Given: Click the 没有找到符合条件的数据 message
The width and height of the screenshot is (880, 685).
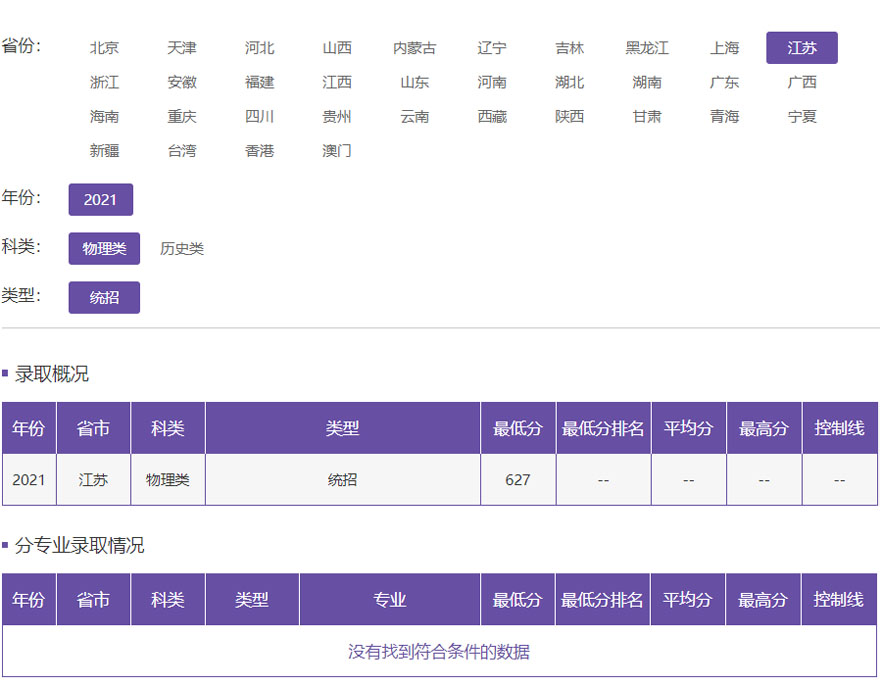Looking at the screenshot, I should pyautogui.click(x=439, y=651).
